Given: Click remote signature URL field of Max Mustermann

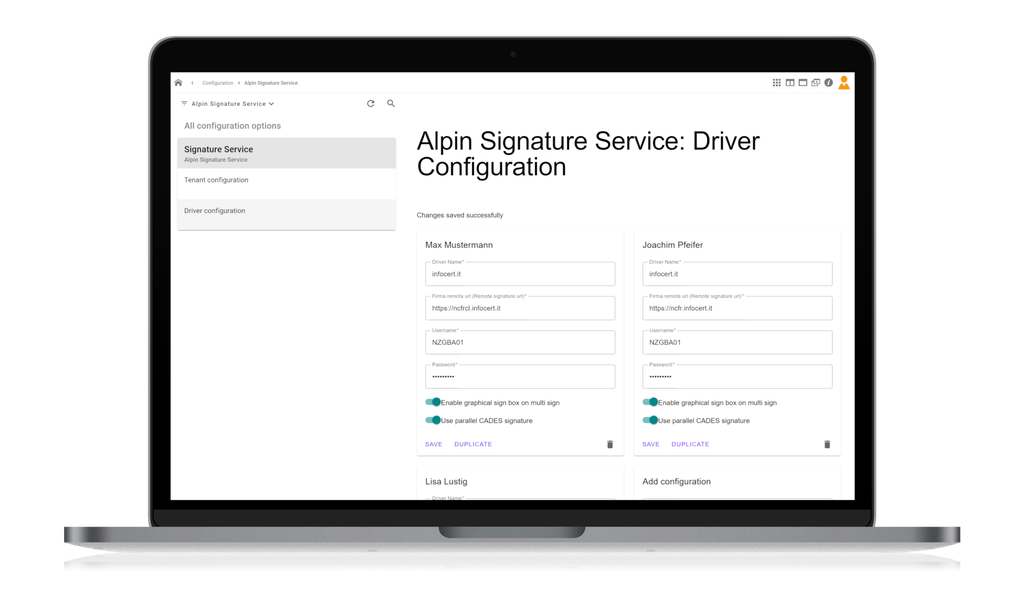Looking at the screenshot, I should coord(520,308).
